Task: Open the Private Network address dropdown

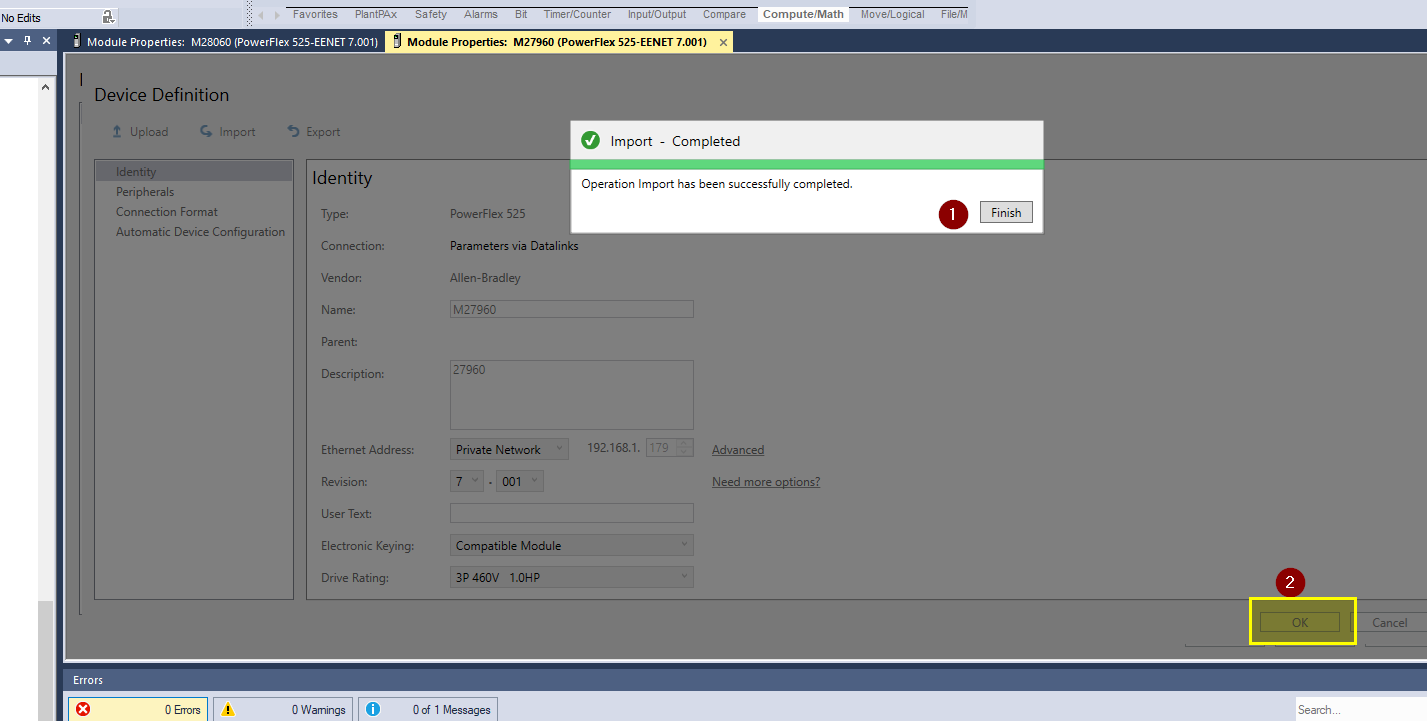Action: click(x=510, y=449)
